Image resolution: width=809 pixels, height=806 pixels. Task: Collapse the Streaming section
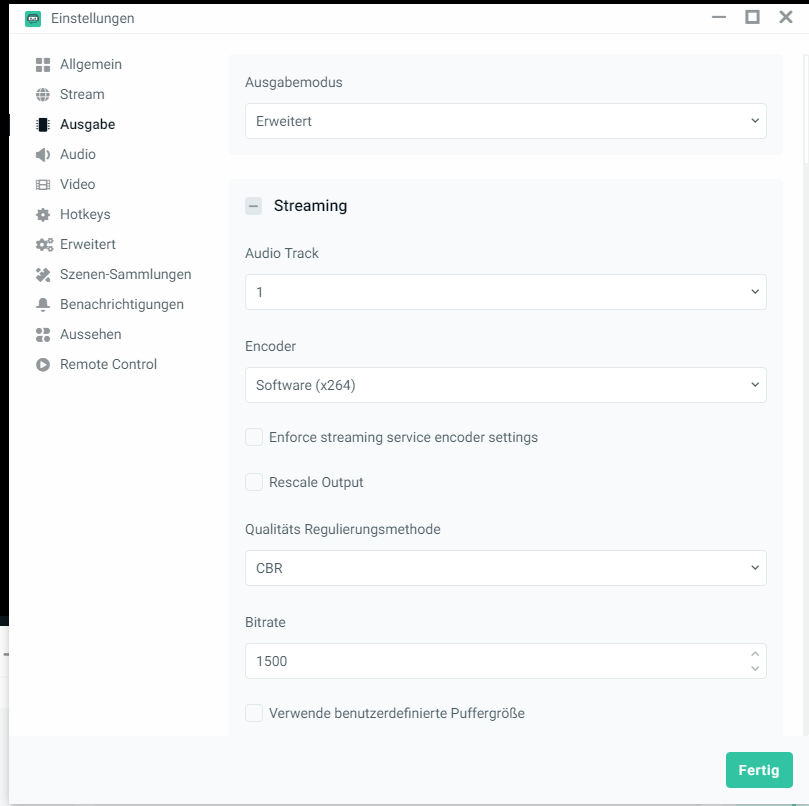[254, 206]
